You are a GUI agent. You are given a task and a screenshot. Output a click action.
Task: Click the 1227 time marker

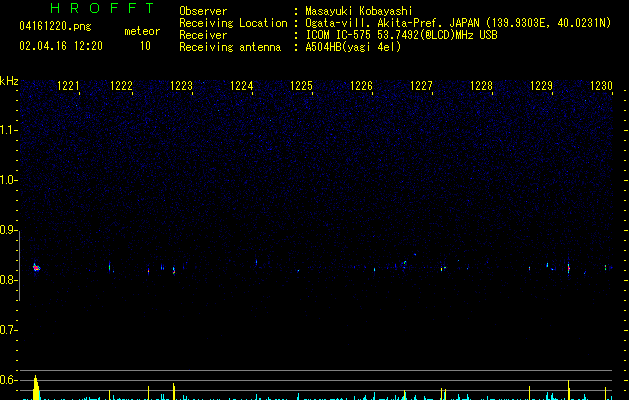click(x=421, y=86)
